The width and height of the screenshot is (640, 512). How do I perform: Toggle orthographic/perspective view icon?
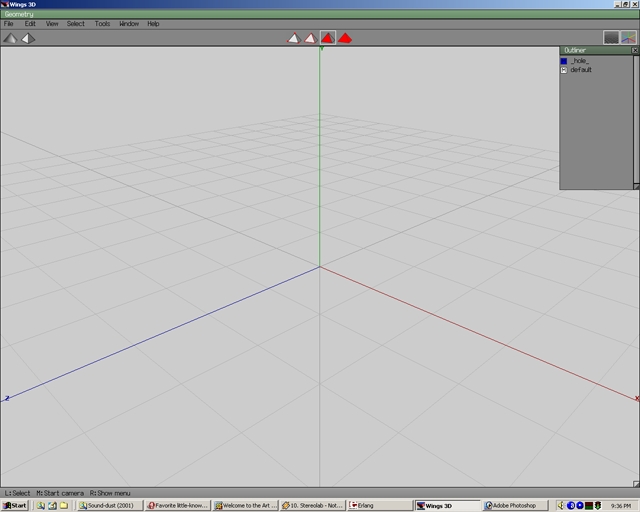[x=28, y=38]
